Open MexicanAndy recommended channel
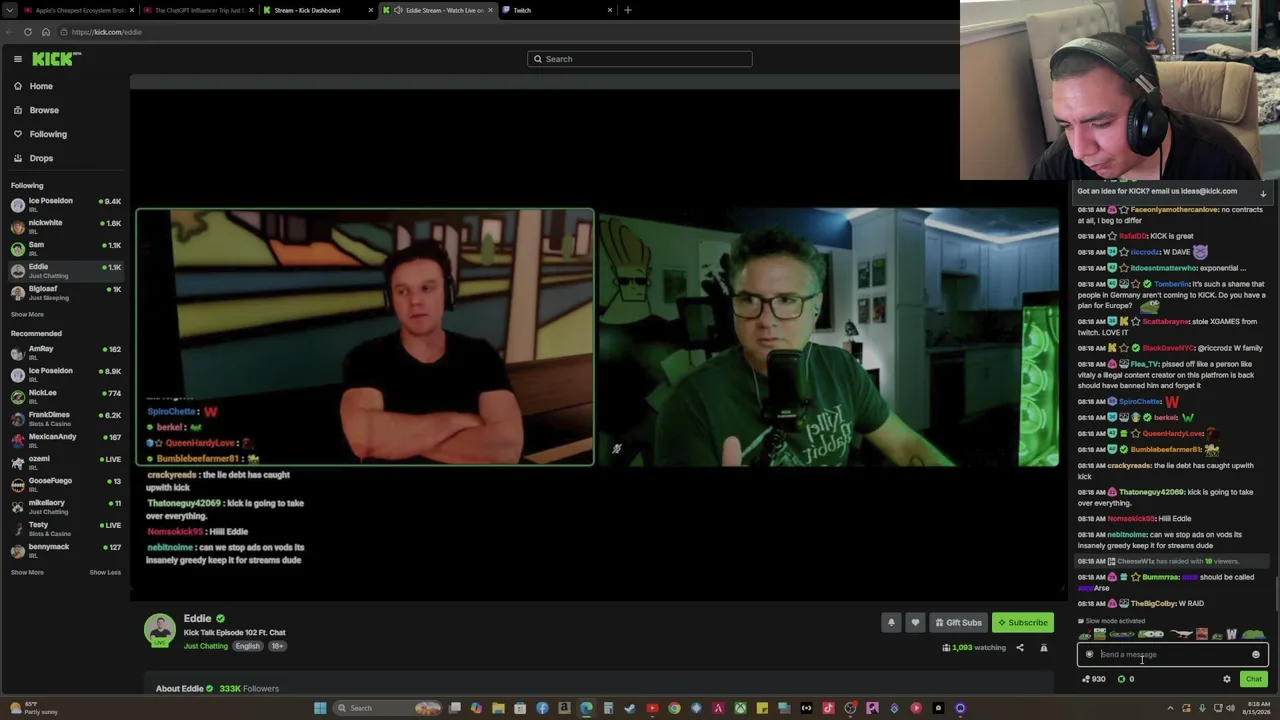This screenshot has width=1280, height=720. (x=65, y=440)
